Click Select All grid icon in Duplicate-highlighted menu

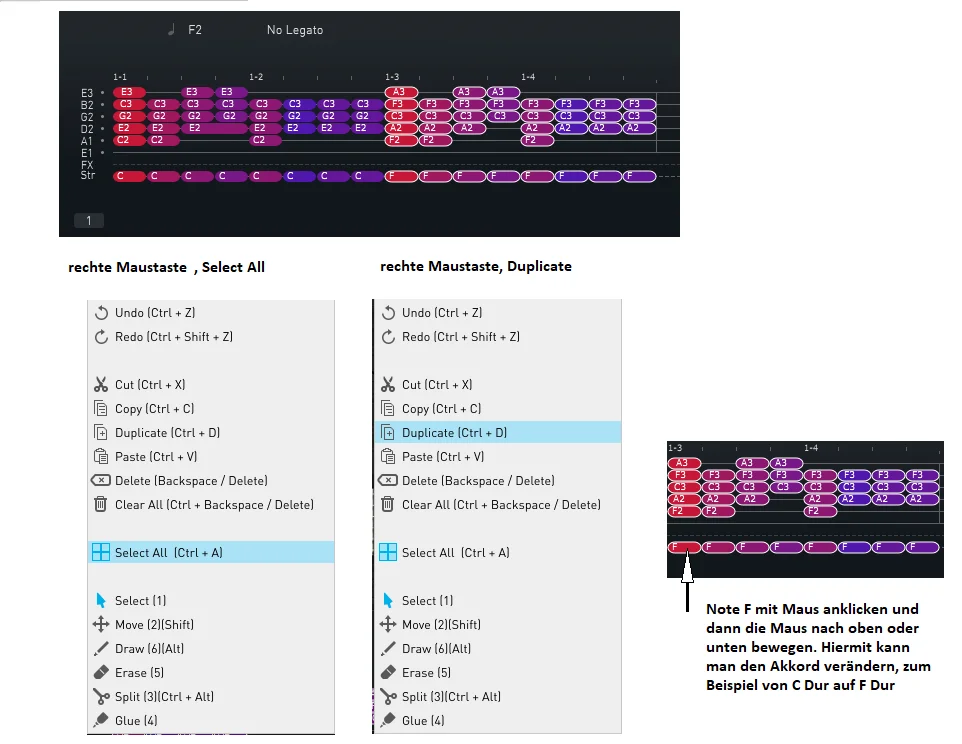point(388,553)
